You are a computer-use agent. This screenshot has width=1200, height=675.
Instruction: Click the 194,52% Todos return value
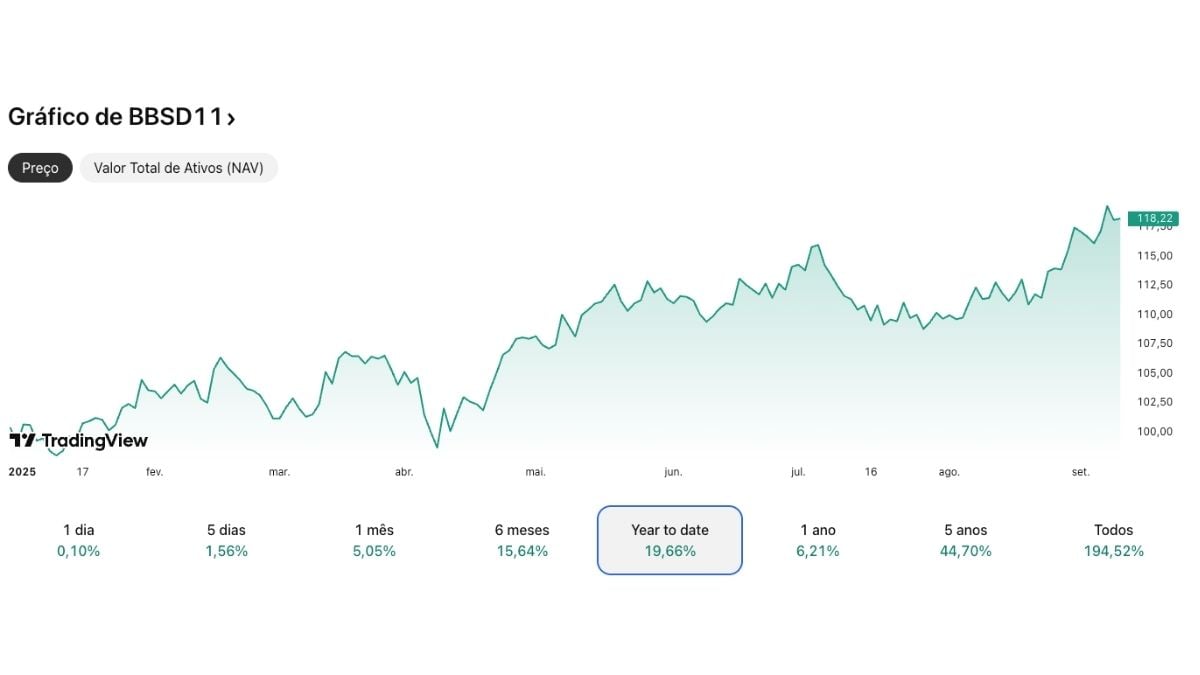coord(1113,551)
